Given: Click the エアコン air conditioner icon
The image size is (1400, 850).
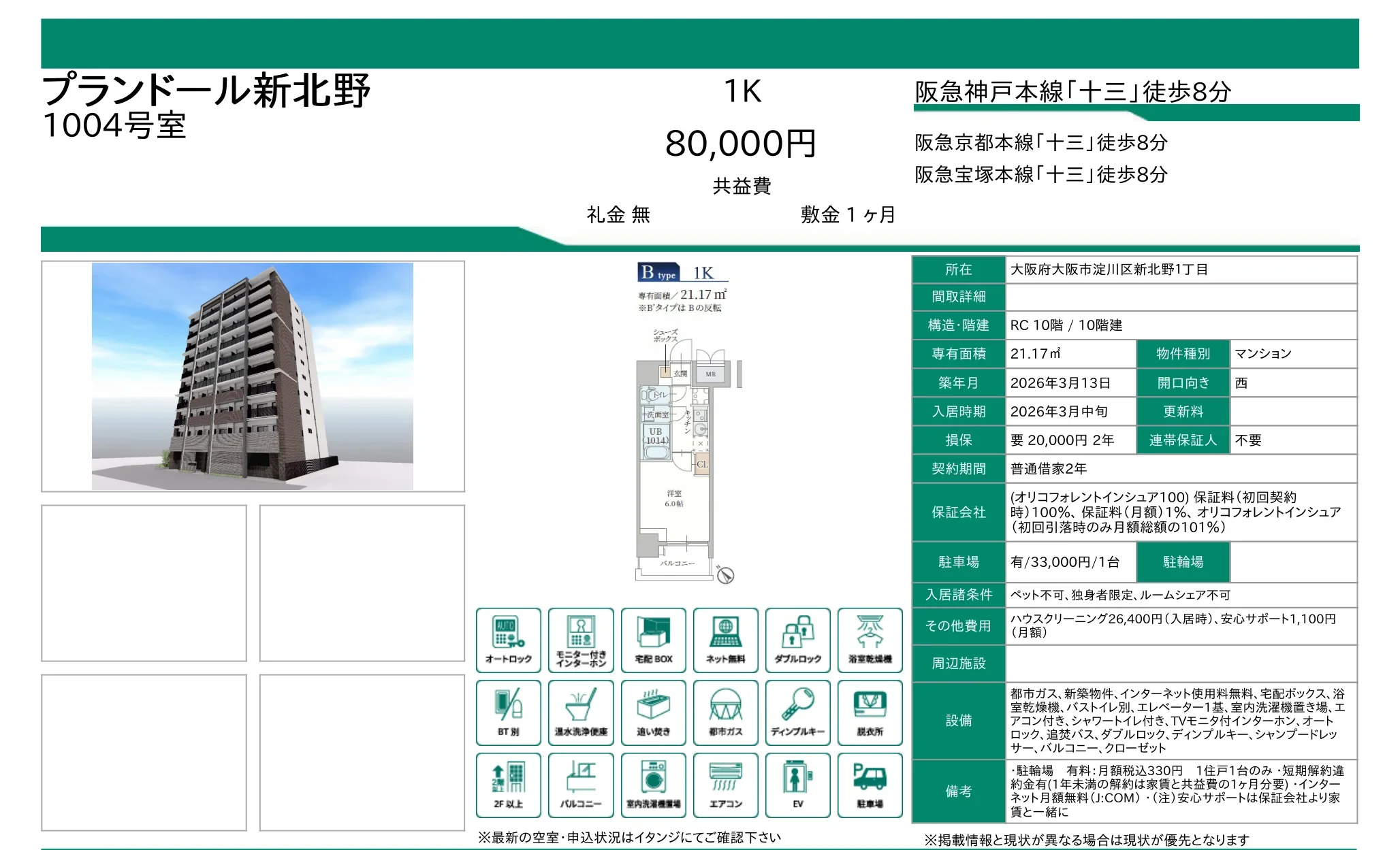Looking at the screenshot, I should pyautogui.click(x=726, y=784).
